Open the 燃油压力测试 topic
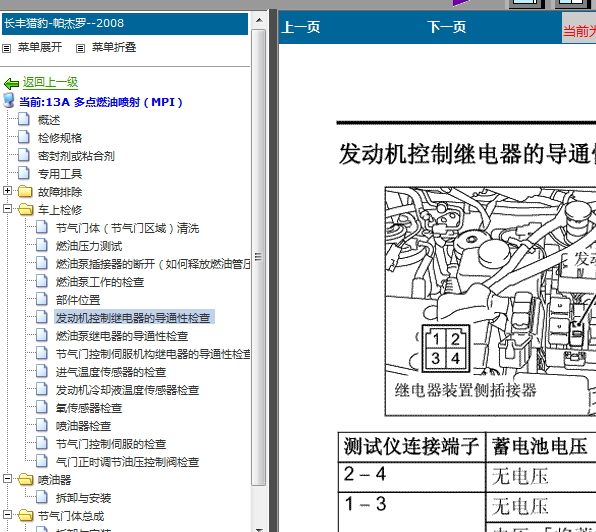Screen dimensions: 596x532 tap(89, 246)
